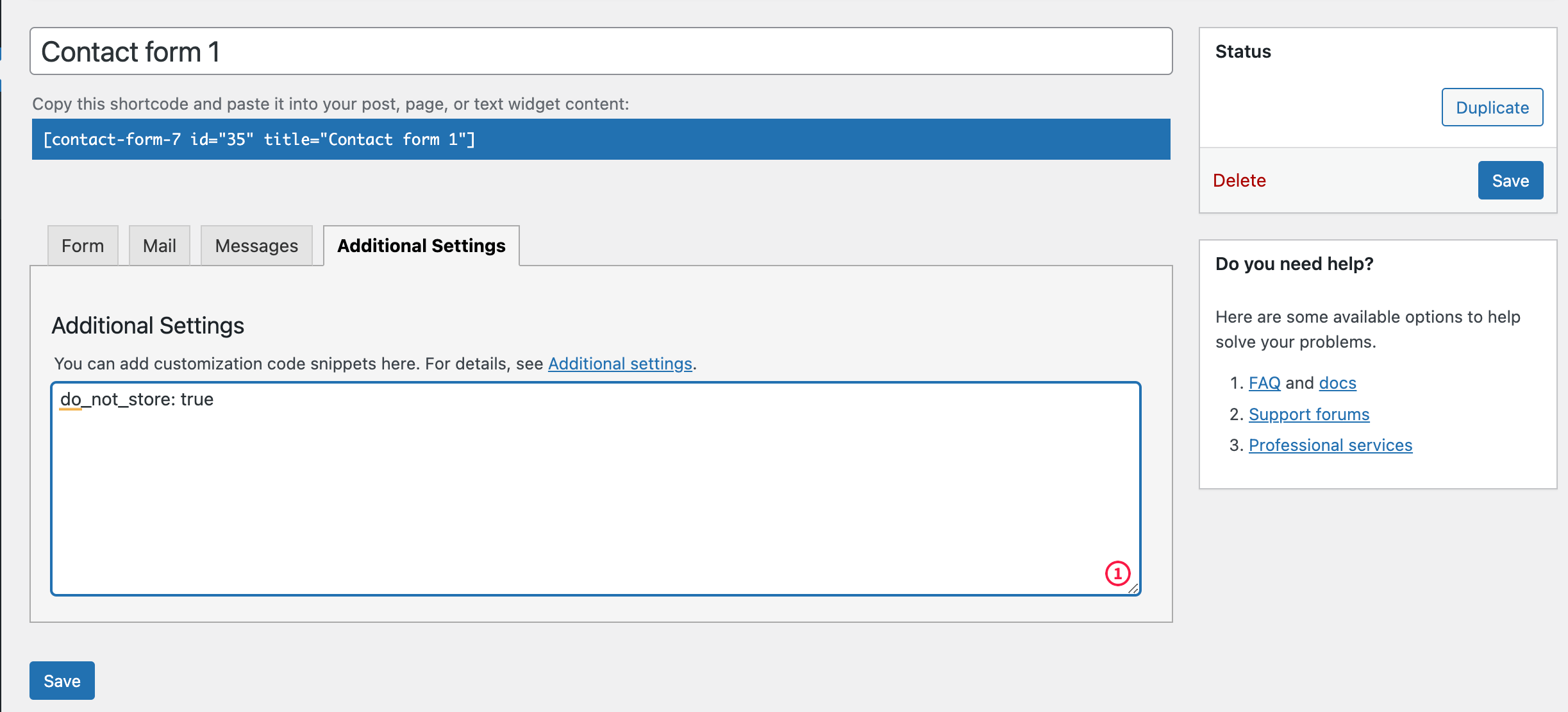Select the Additional Settings tab

[x=421, y=246]
